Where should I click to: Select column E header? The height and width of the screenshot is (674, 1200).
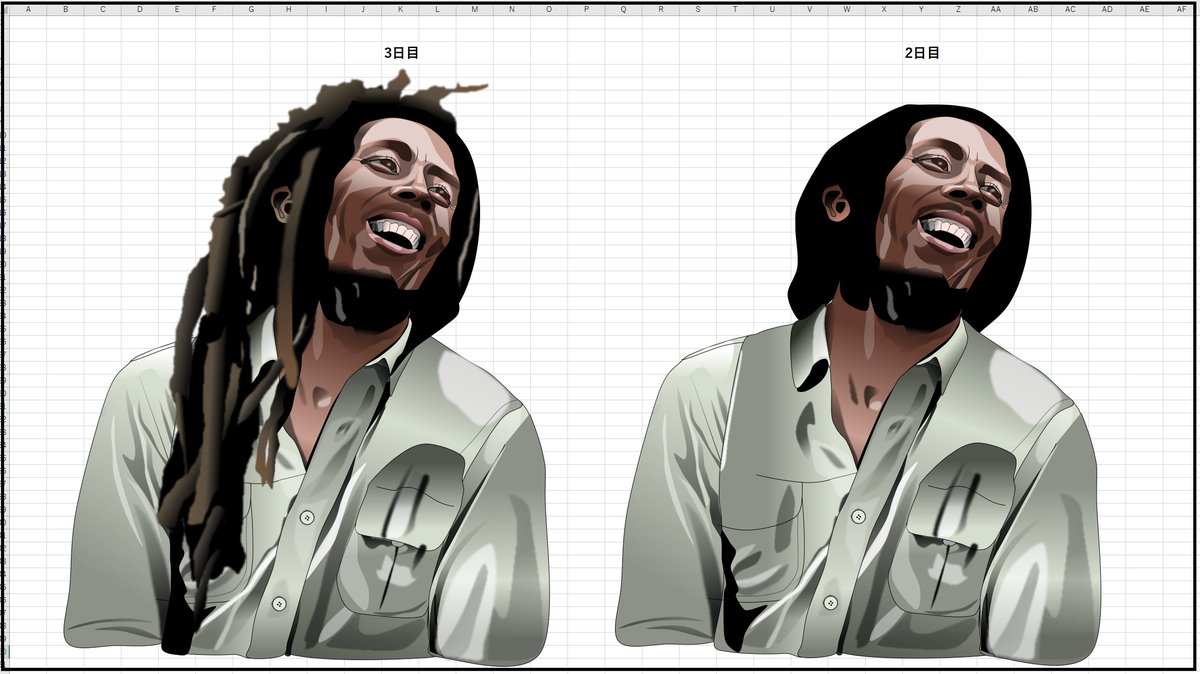[x=177, y=9]
